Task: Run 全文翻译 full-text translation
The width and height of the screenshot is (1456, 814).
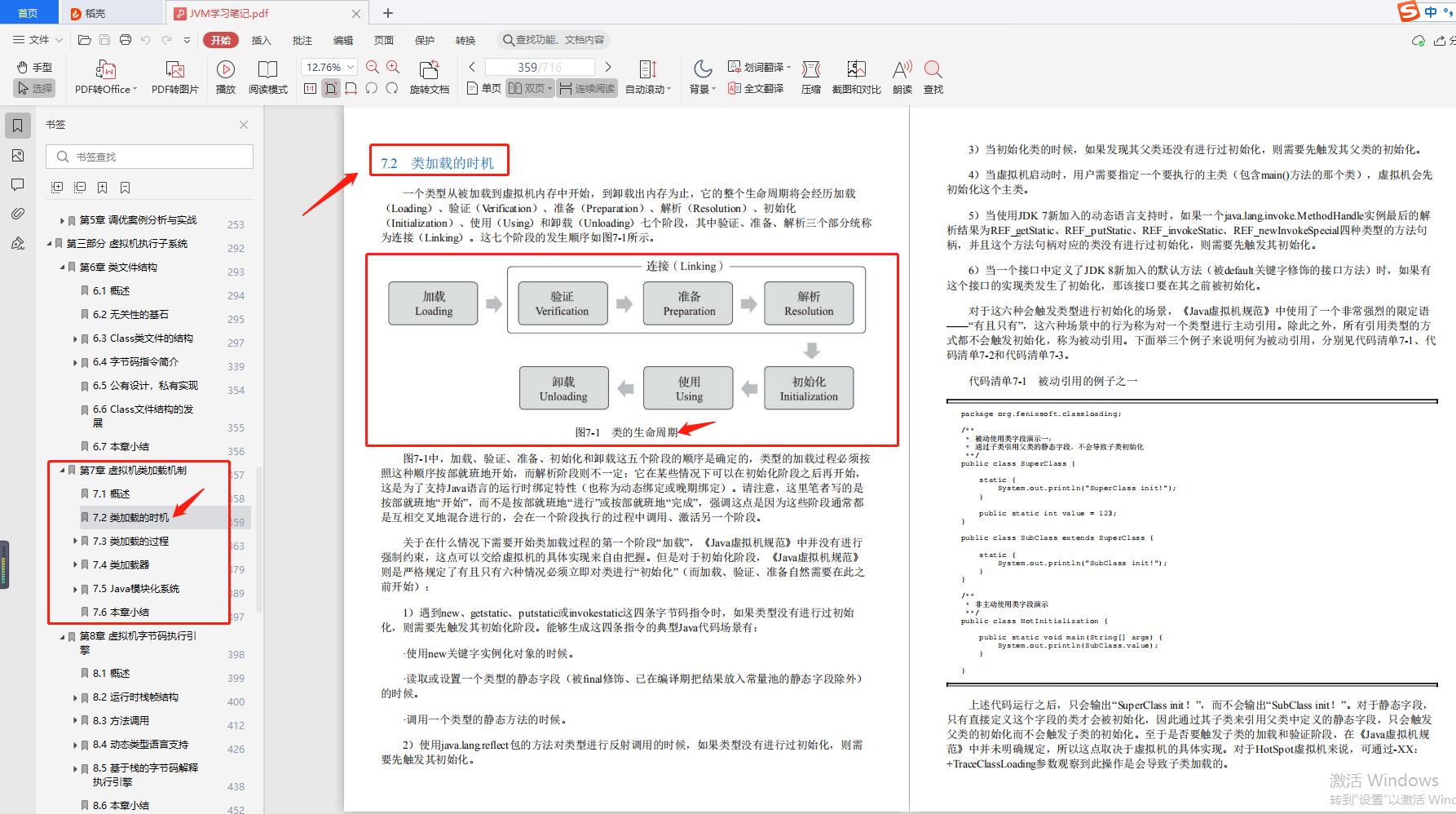Action: (756, 88)
